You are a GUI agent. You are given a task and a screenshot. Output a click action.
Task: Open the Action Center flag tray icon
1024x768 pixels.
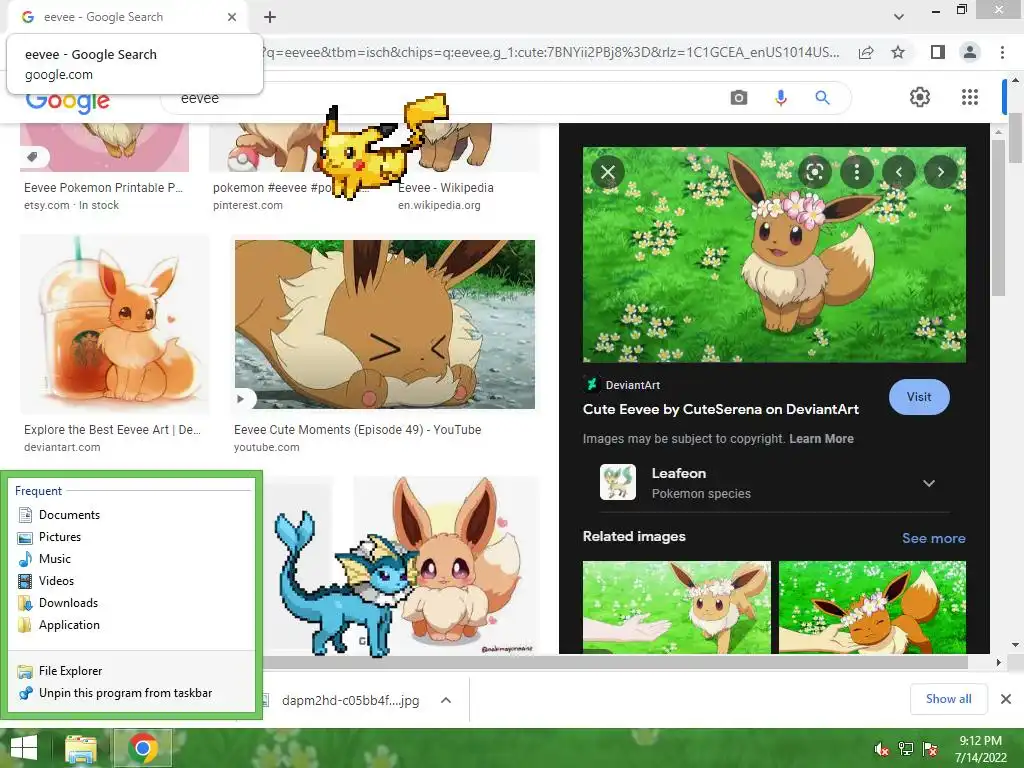coord(930,749)
